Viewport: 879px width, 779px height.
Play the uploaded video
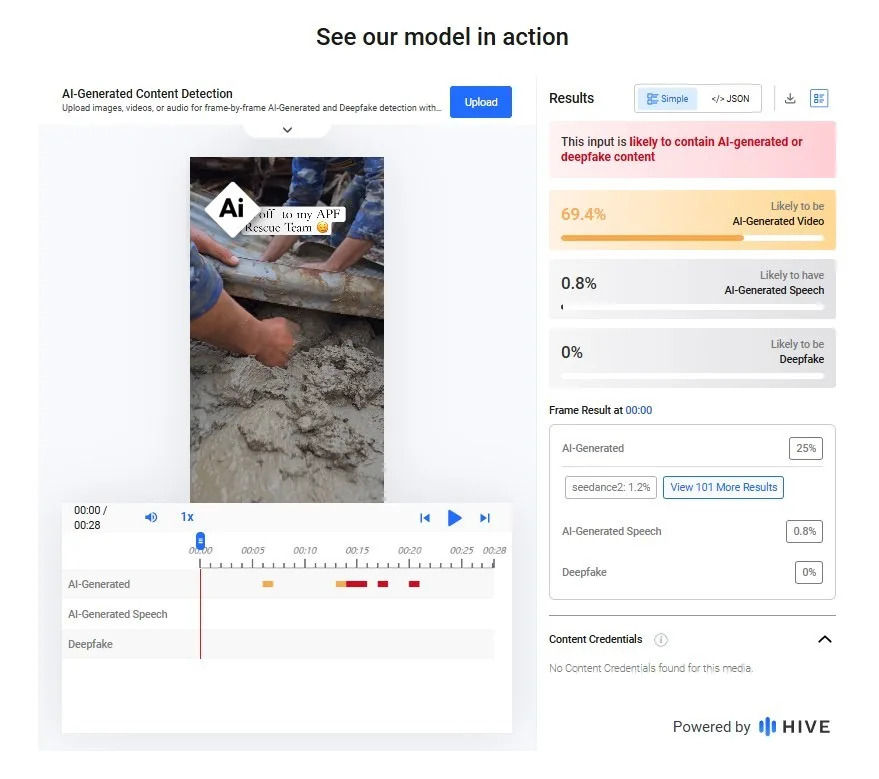[455, 518]
